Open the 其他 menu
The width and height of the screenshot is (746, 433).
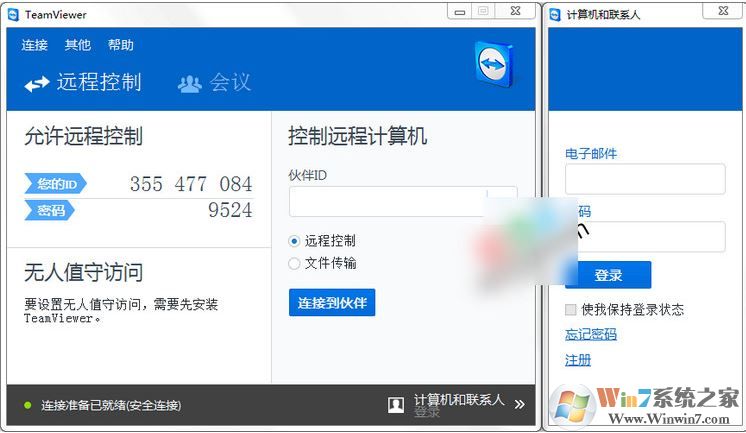(78, 45)
